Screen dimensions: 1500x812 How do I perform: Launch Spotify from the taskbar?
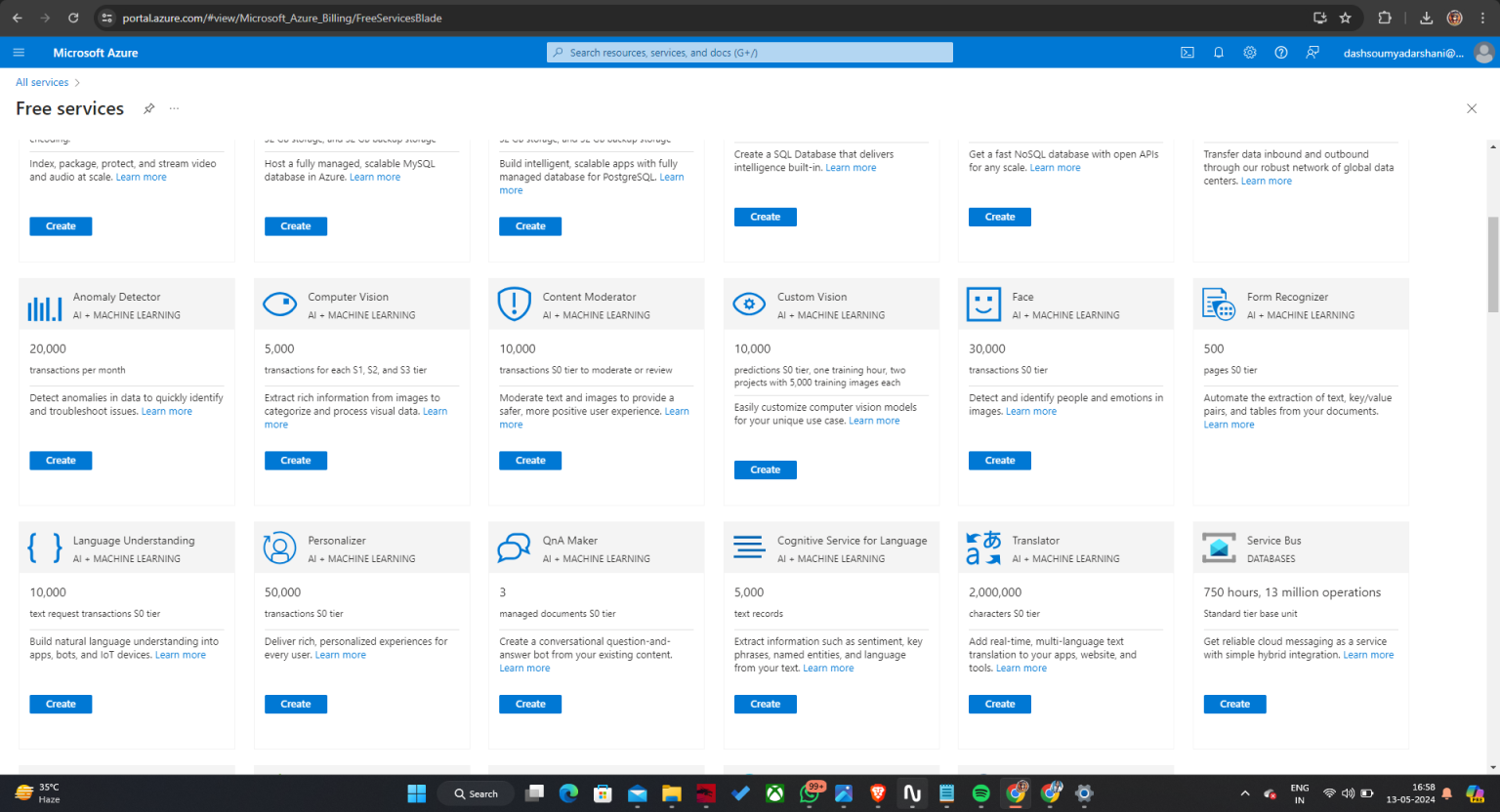click(x=980, y=793)
